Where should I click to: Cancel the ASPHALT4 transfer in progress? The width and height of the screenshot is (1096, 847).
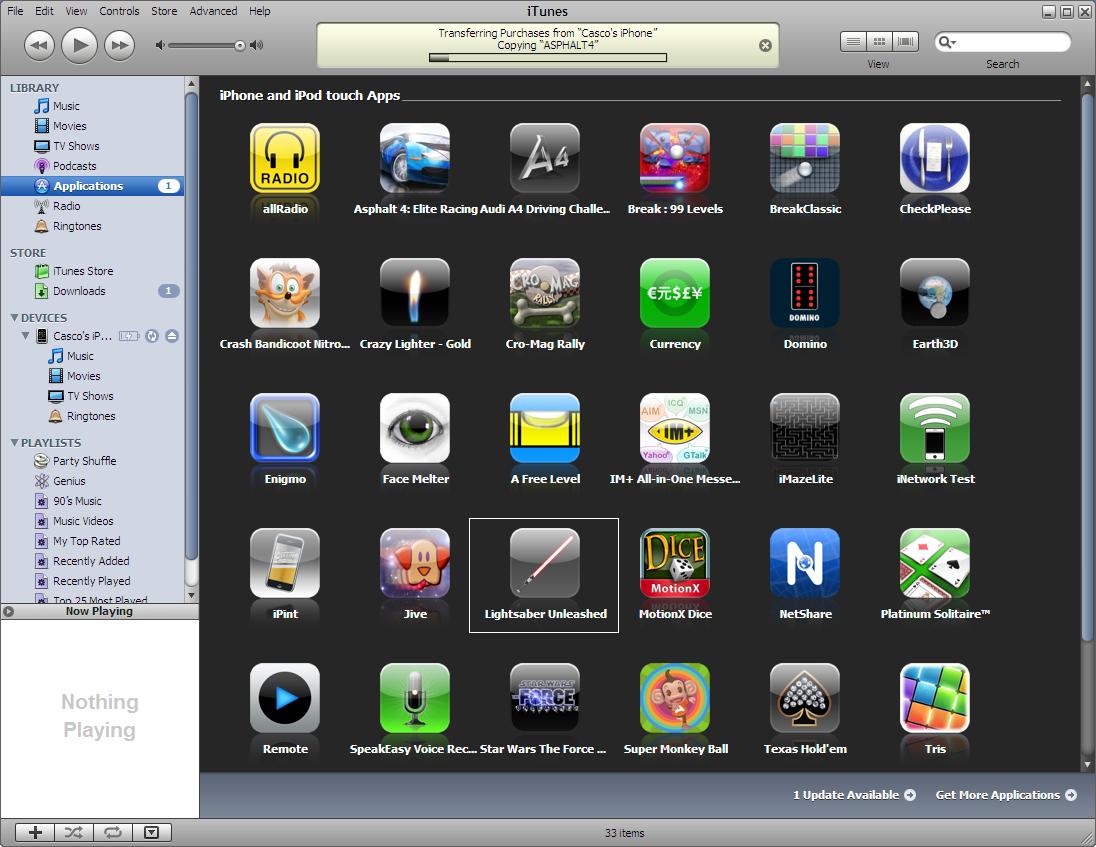pyautogui.click(x=765, y=45)
